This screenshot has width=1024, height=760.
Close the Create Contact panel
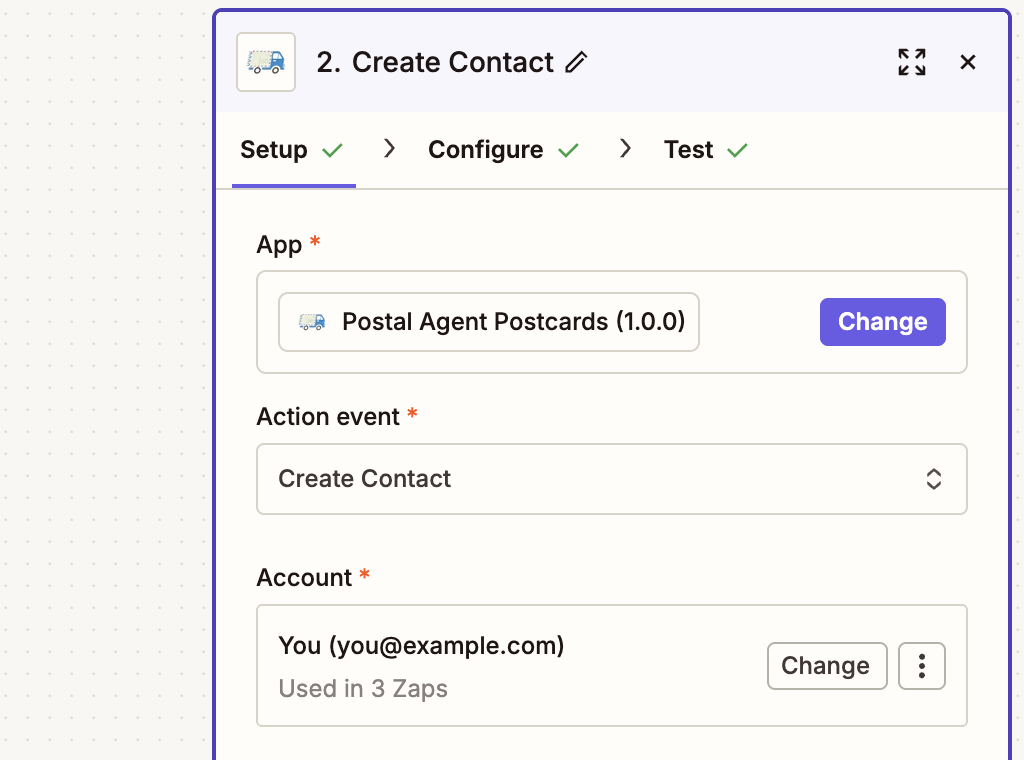click(x=967, y=62)
